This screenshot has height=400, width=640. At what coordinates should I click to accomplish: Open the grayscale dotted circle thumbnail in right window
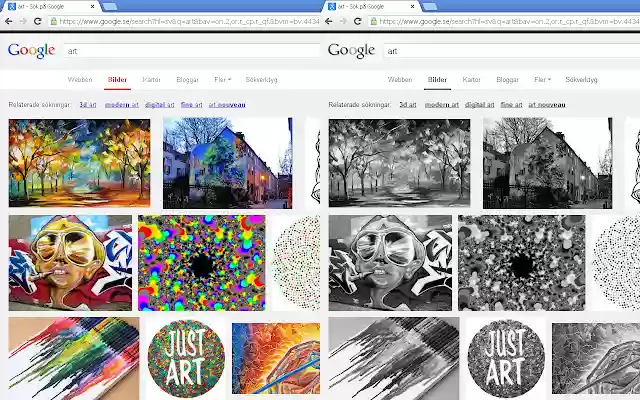point(616,263)
